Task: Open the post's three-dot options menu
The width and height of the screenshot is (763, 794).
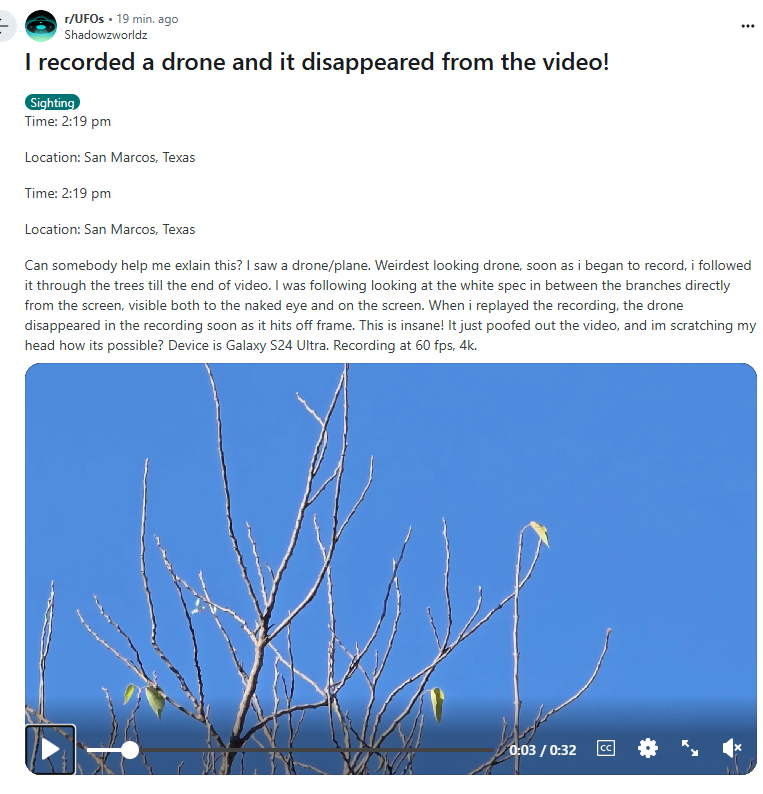Action: [x=747, y=26]
